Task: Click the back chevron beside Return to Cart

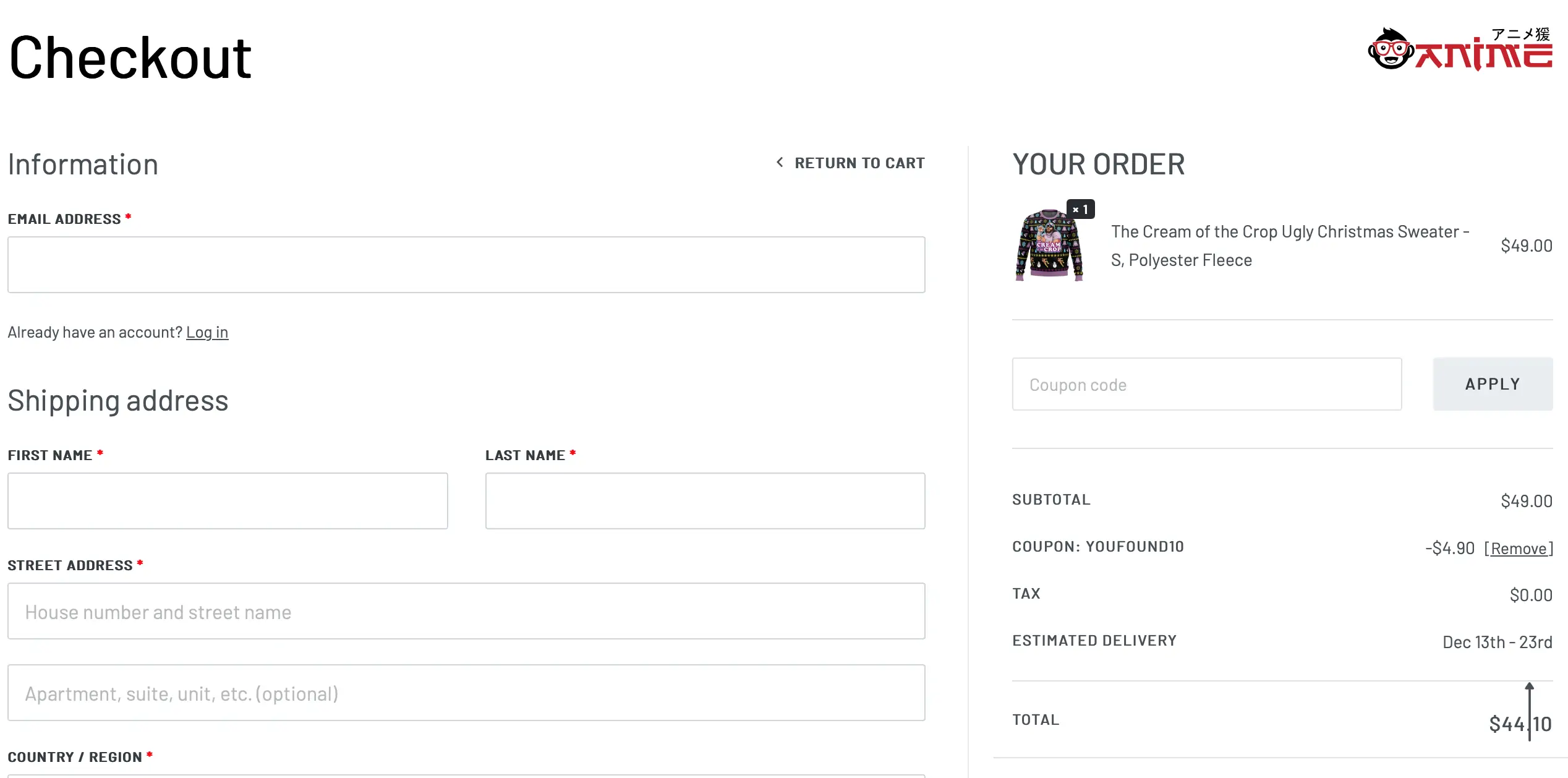Action: (x=780, y=163)
